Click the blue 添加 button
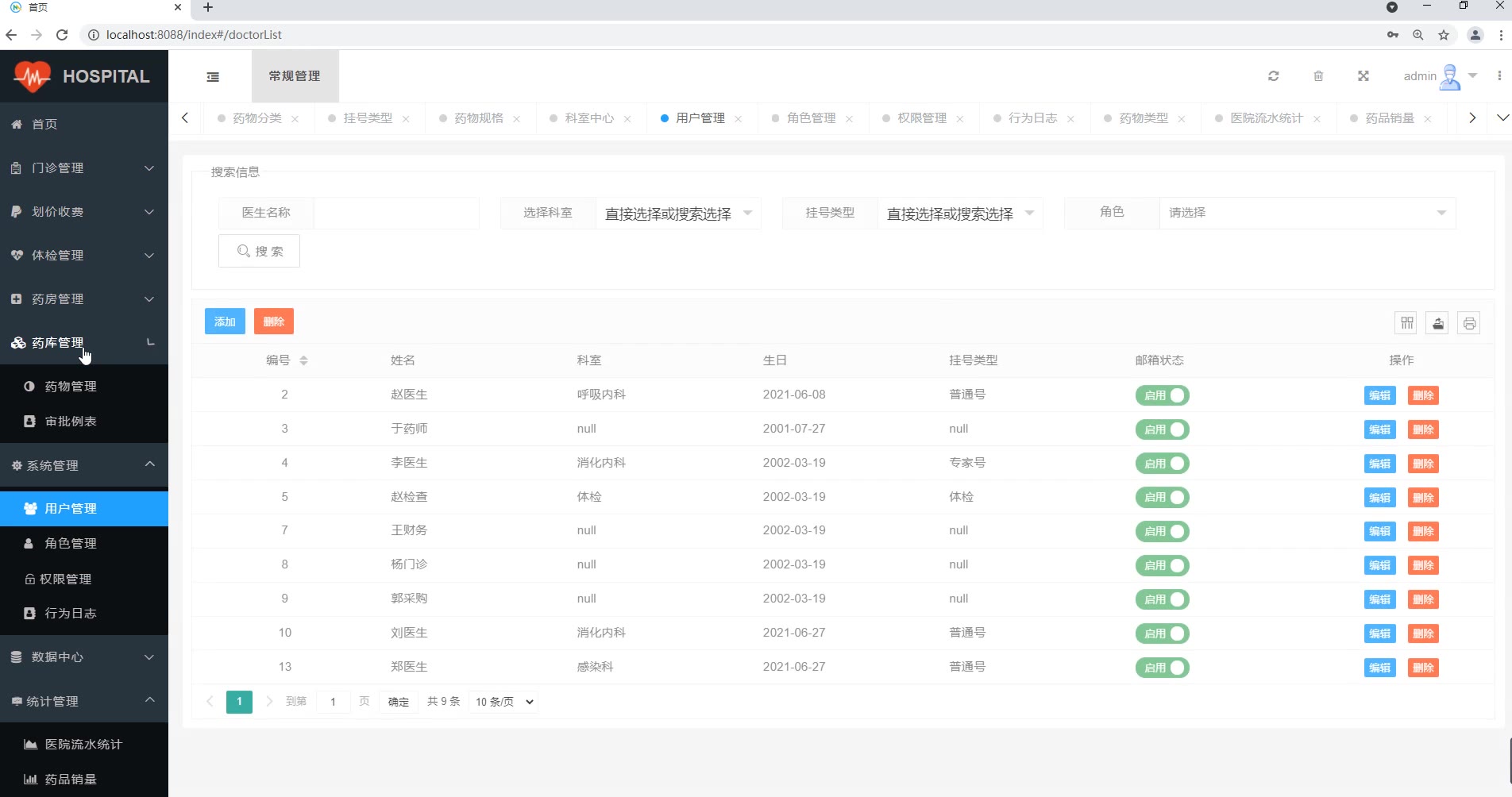Image resolution: width=1512 pixels, height=797 pixels. coord(225,321)
